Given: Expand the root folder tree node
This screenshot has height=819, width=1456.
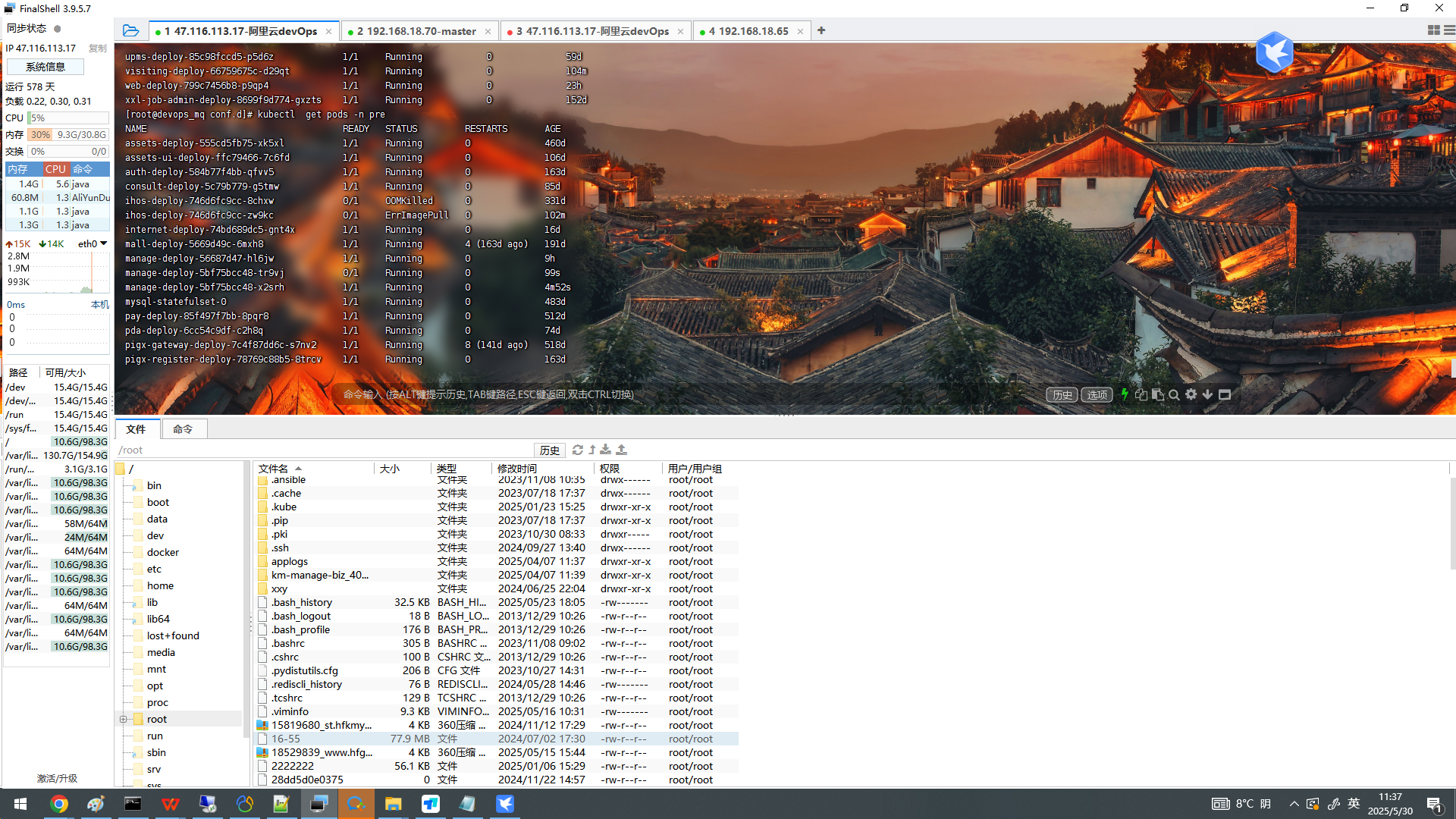Looking at the screenshot, I should (123, 719).
